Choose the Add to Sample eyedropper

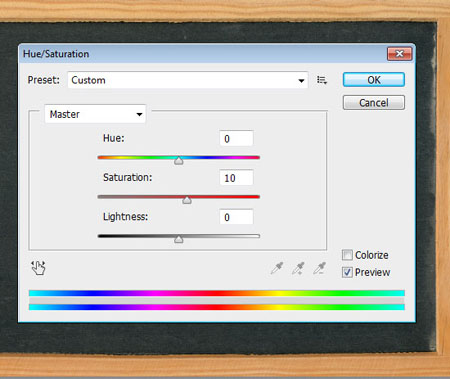pos(298,268)
